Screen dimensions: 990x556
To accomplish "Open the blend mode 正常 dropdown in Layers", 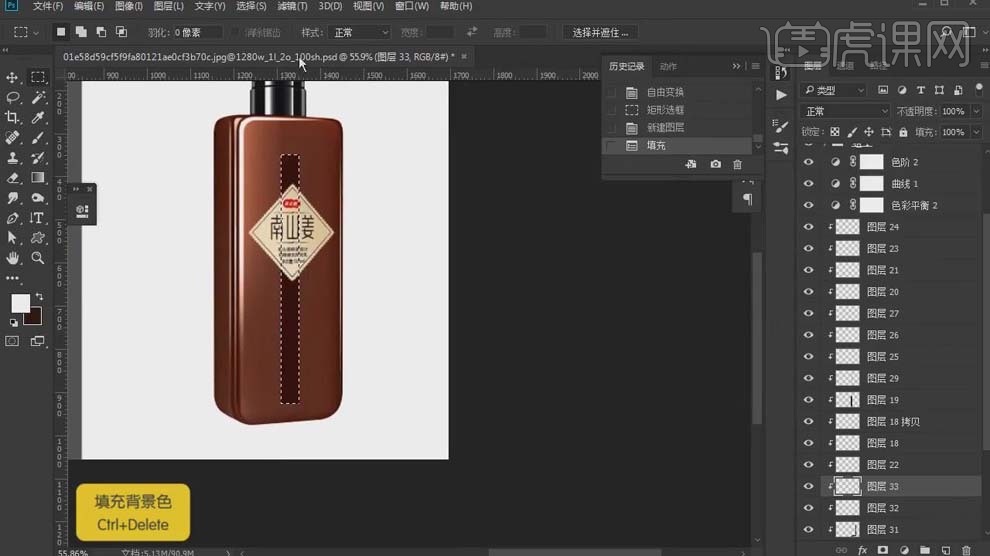I will 845,111.
